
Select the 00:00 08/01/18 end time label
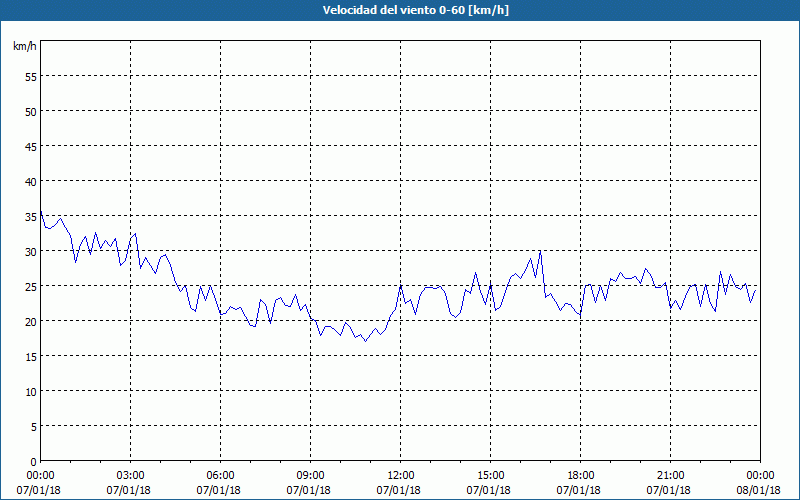tap(759, 483)
